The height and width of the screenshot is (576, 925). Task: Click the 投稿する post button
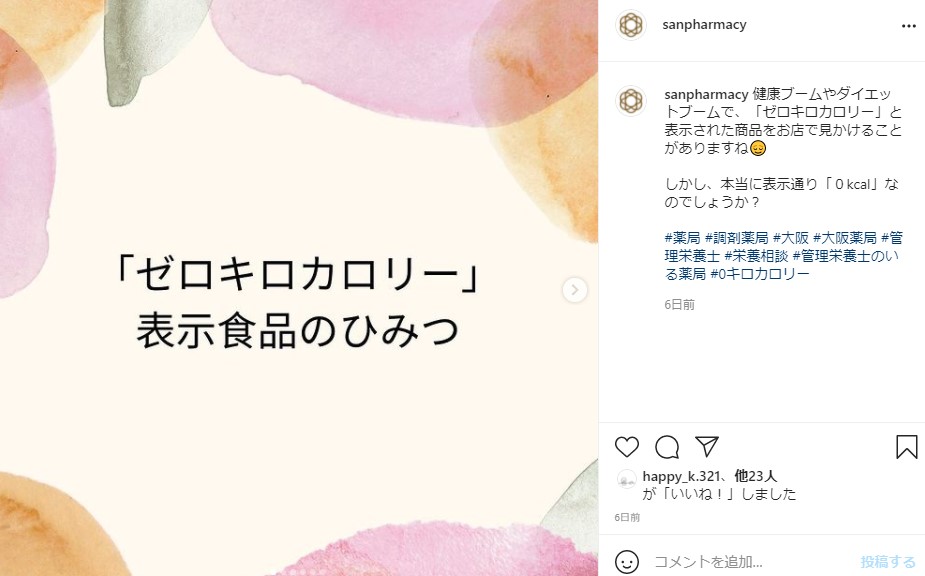[x=888, y=561]
